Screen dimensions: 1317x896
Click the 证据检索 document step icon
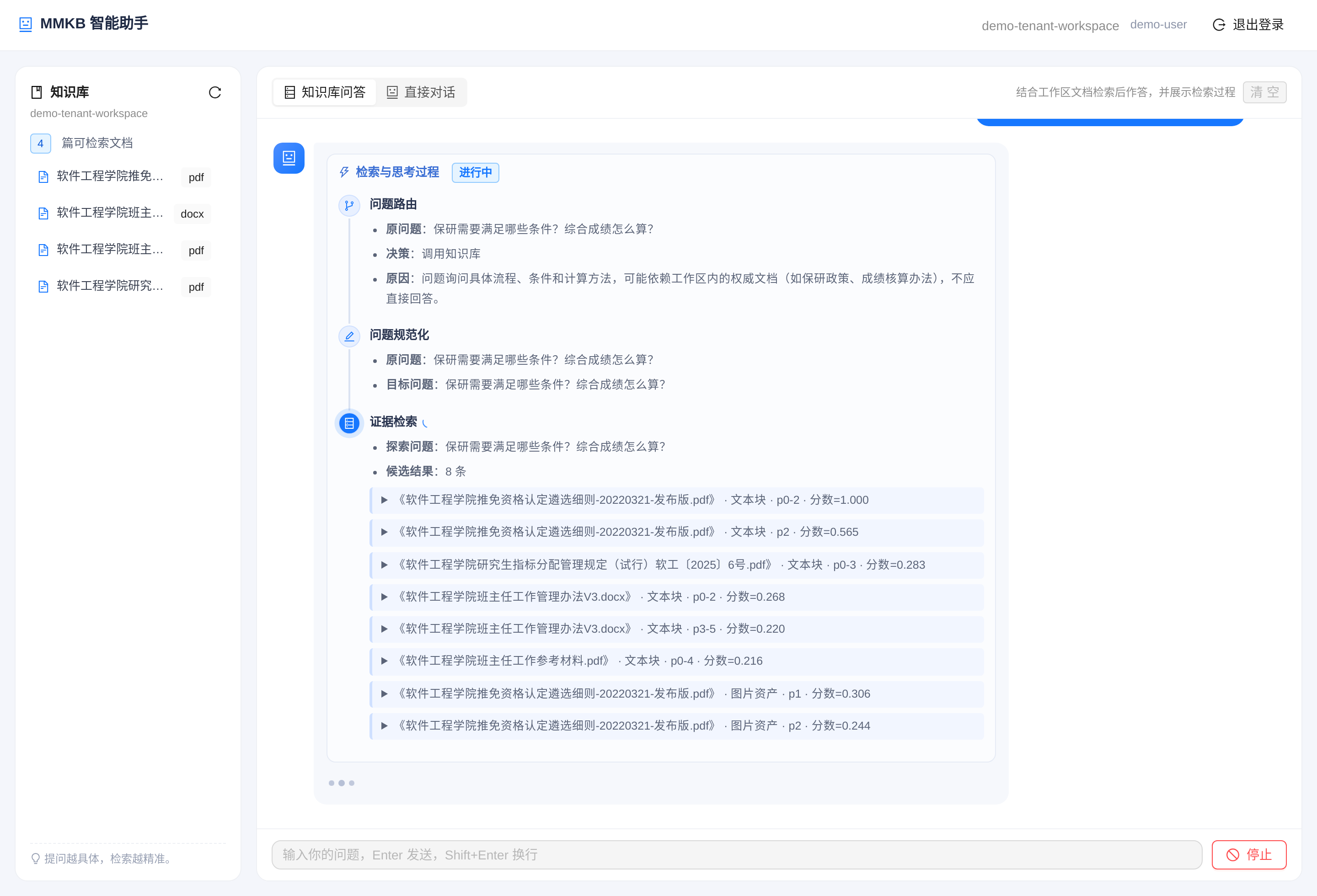click(x=349, y=423)
